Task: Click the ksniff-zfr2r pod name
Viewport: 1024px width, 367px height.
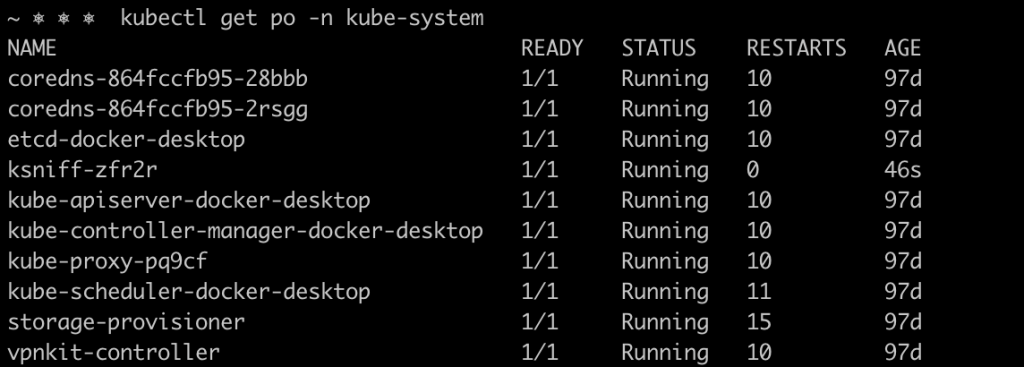Action: (82, 170)
